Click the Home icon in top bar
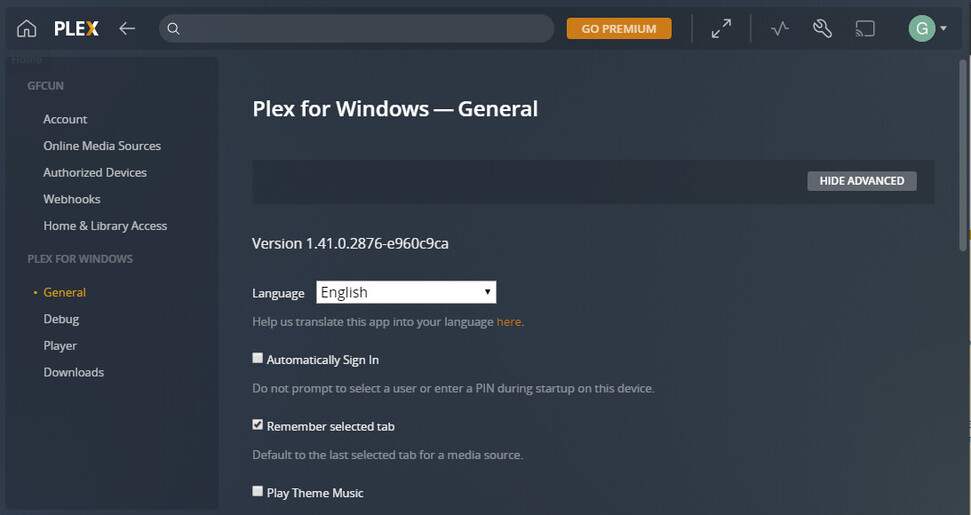The image size is (971, 515). click(x=27, y=29)
